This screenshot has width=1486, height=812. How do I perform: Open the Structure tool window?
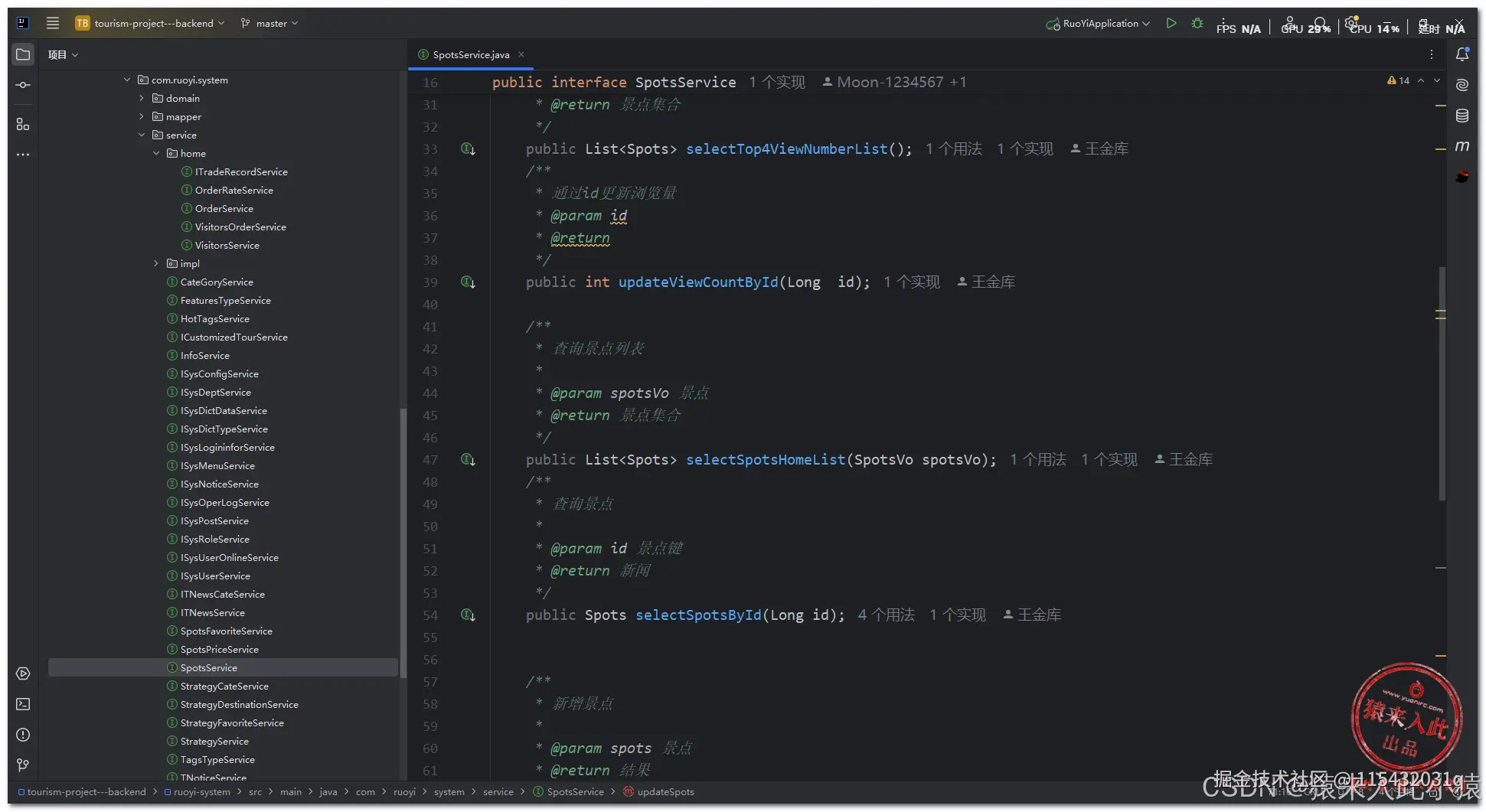point(23,124)
